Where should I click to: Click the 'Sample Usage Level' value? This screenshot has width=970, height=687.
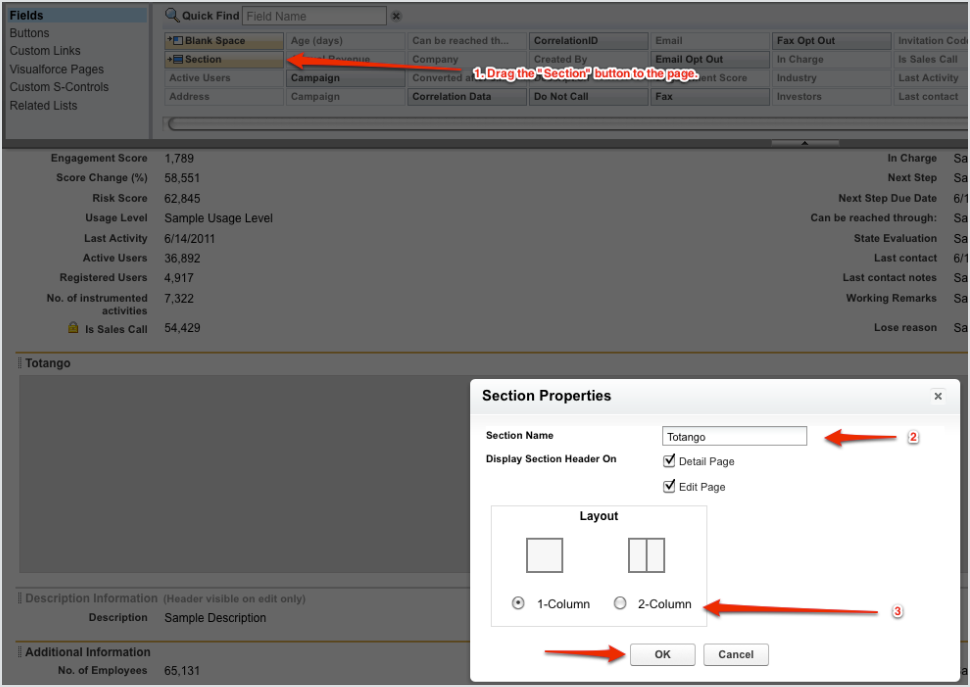pyautogui.click(x=218, y=218)
